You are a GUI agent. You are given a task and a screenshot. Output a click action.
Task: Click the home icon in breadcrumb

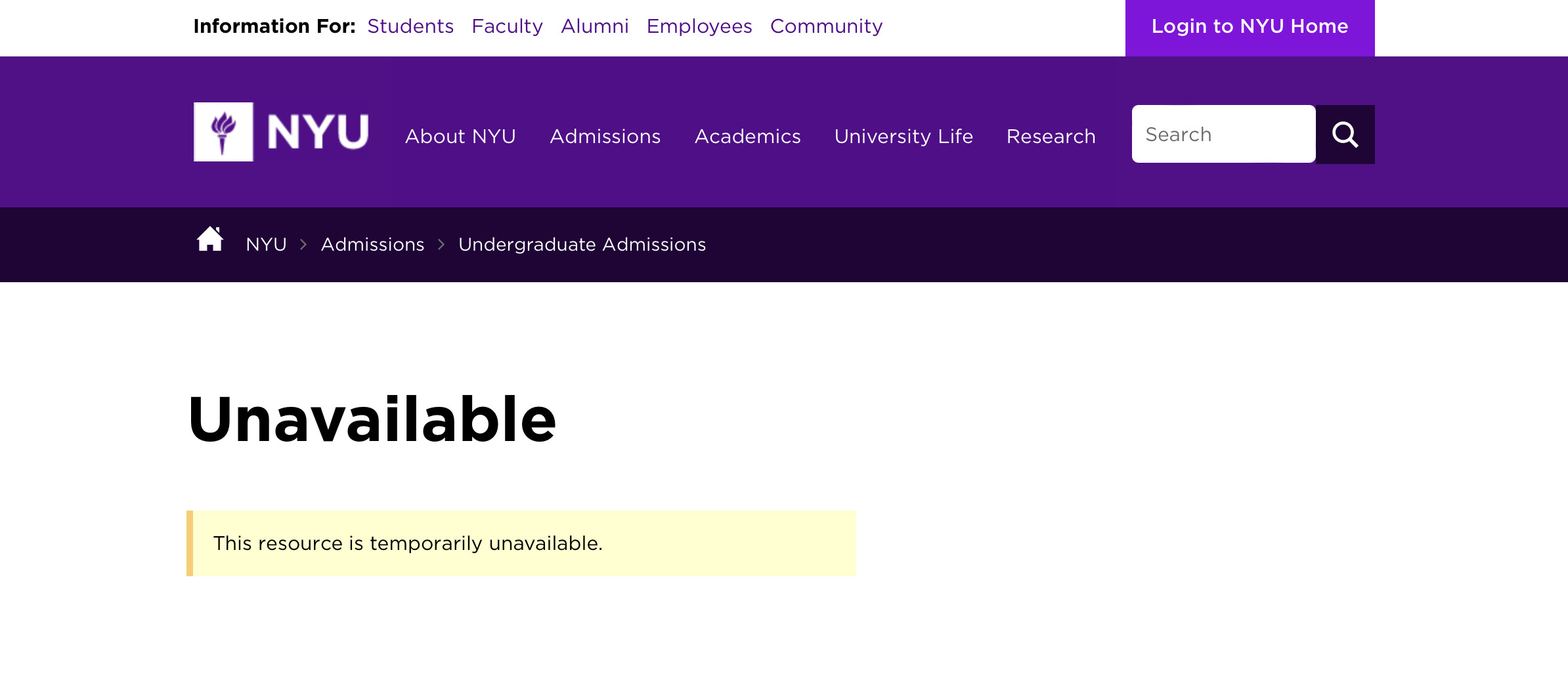click(x=210, y=240)
